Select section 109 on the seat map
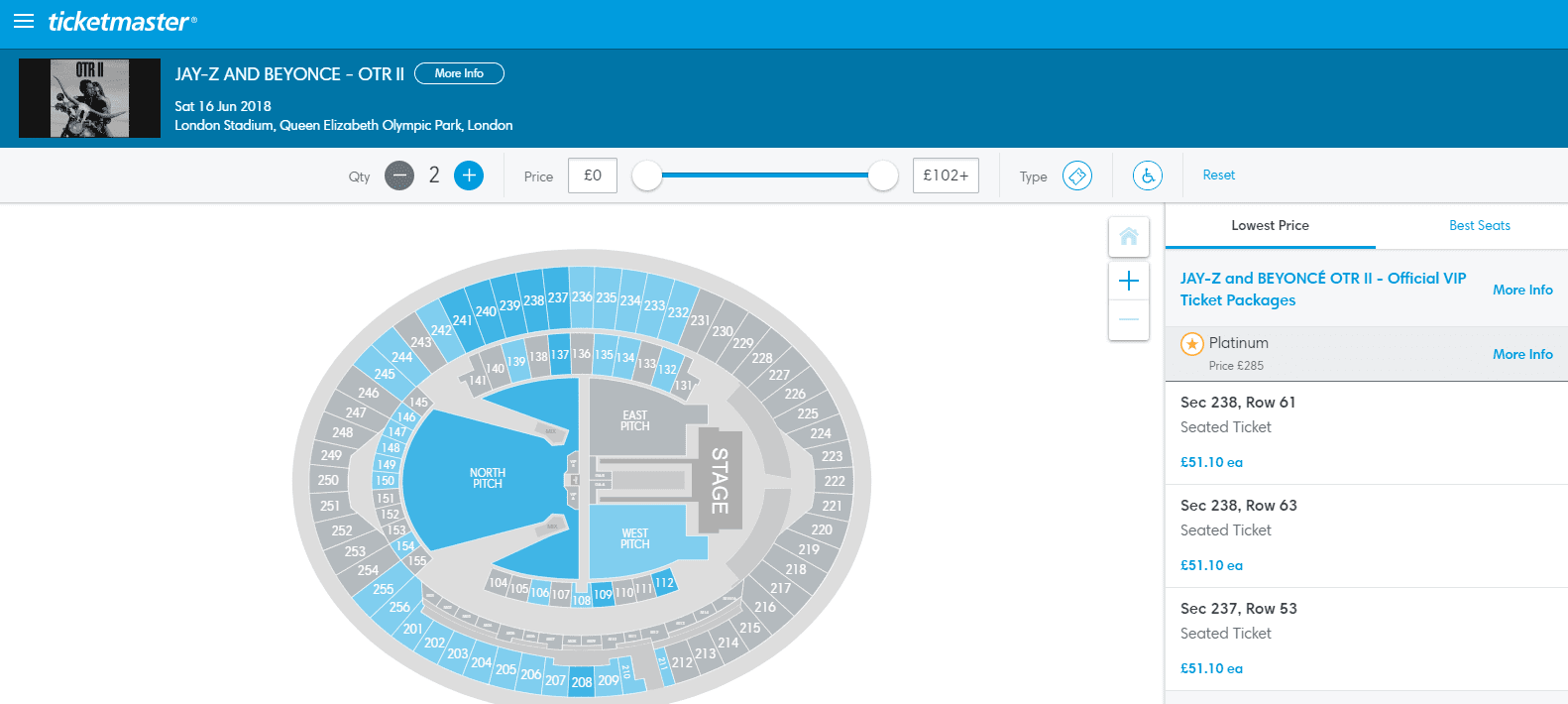The image size is (1568, 704). 603,594
